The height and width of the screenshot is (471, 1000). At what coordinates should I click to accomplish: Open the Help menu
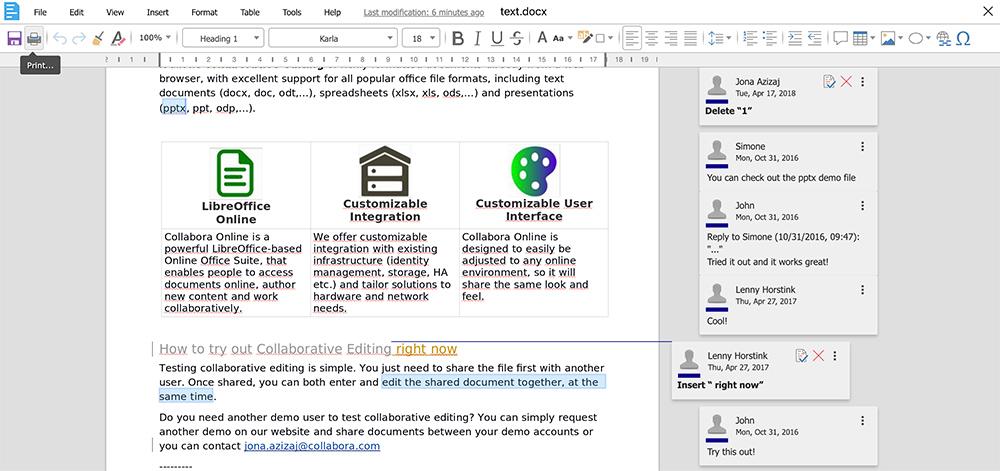(x=332, y=12)
